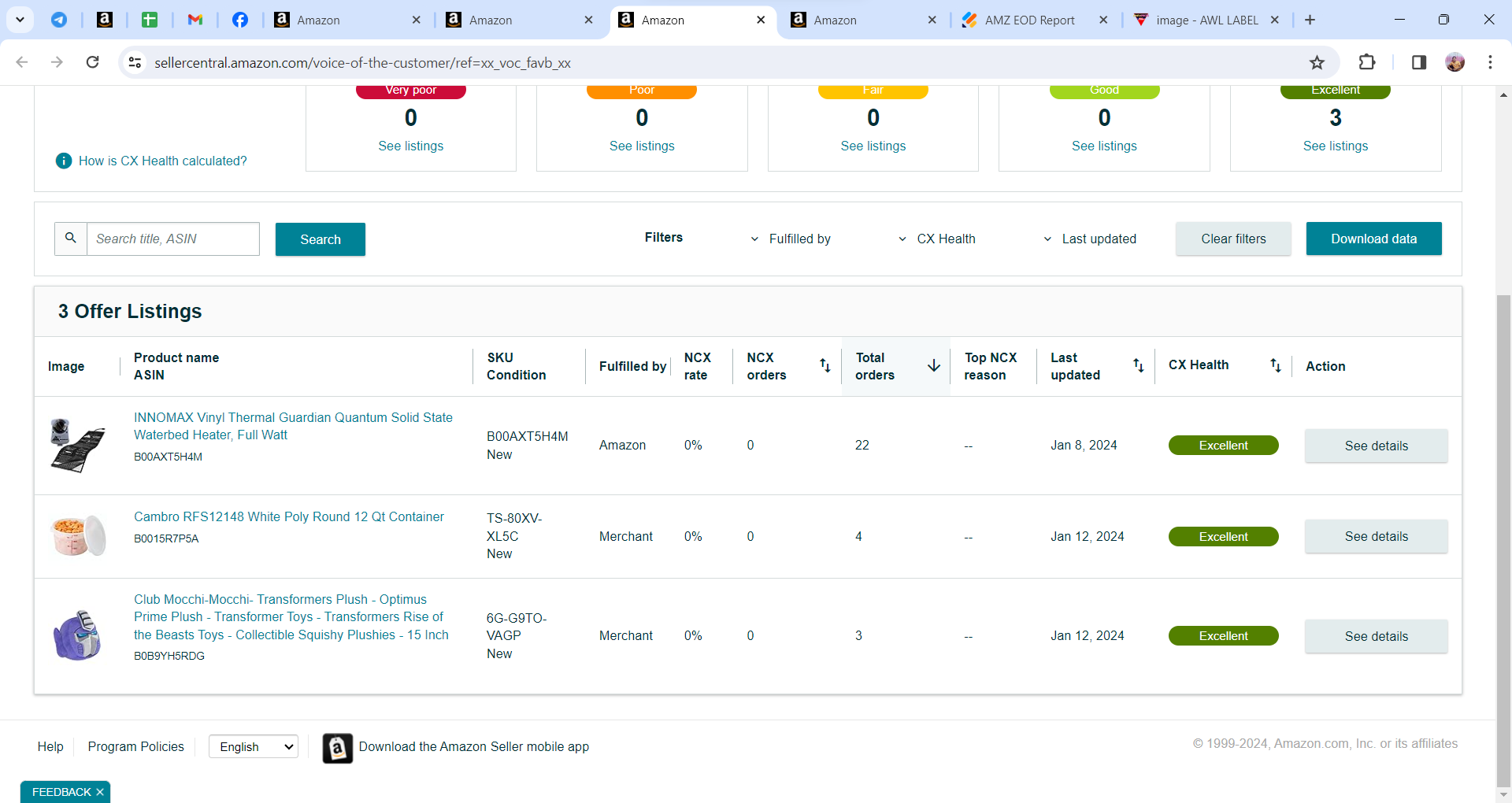Go forward to the next page

[x=57, y=62]
